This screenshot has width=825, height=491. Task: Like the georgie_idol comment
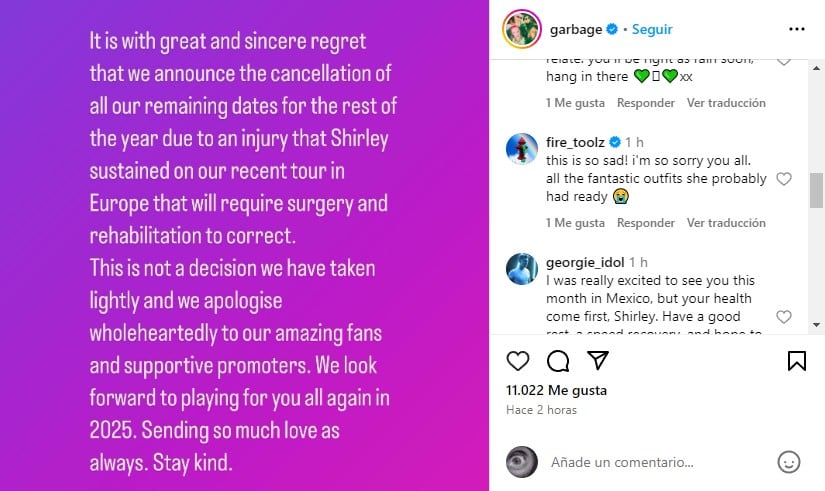click(x=784, y=317)
